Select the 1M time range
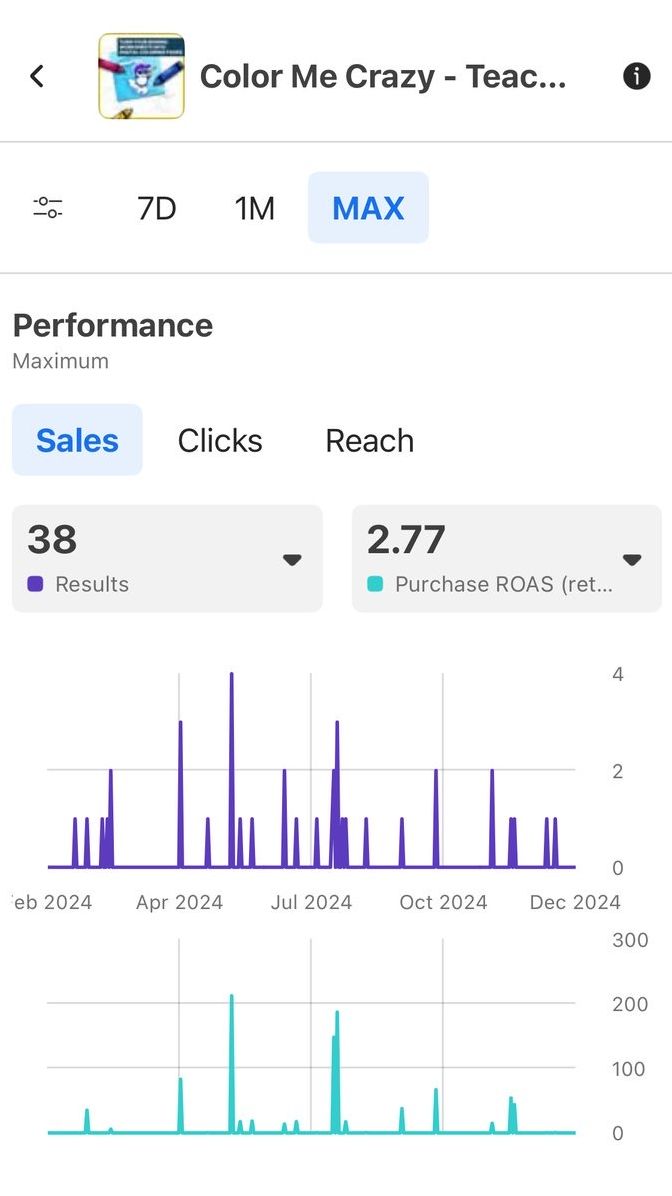 click(254, 208)
